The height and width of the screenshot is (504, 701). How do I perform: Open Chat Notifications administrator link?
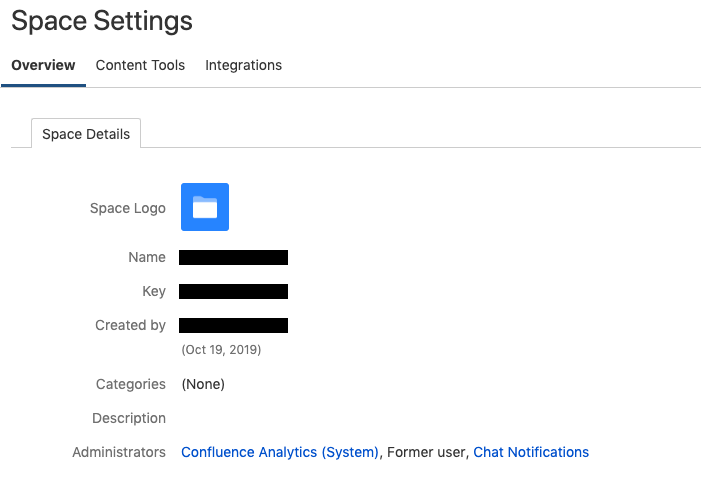[x=531, y=452]
